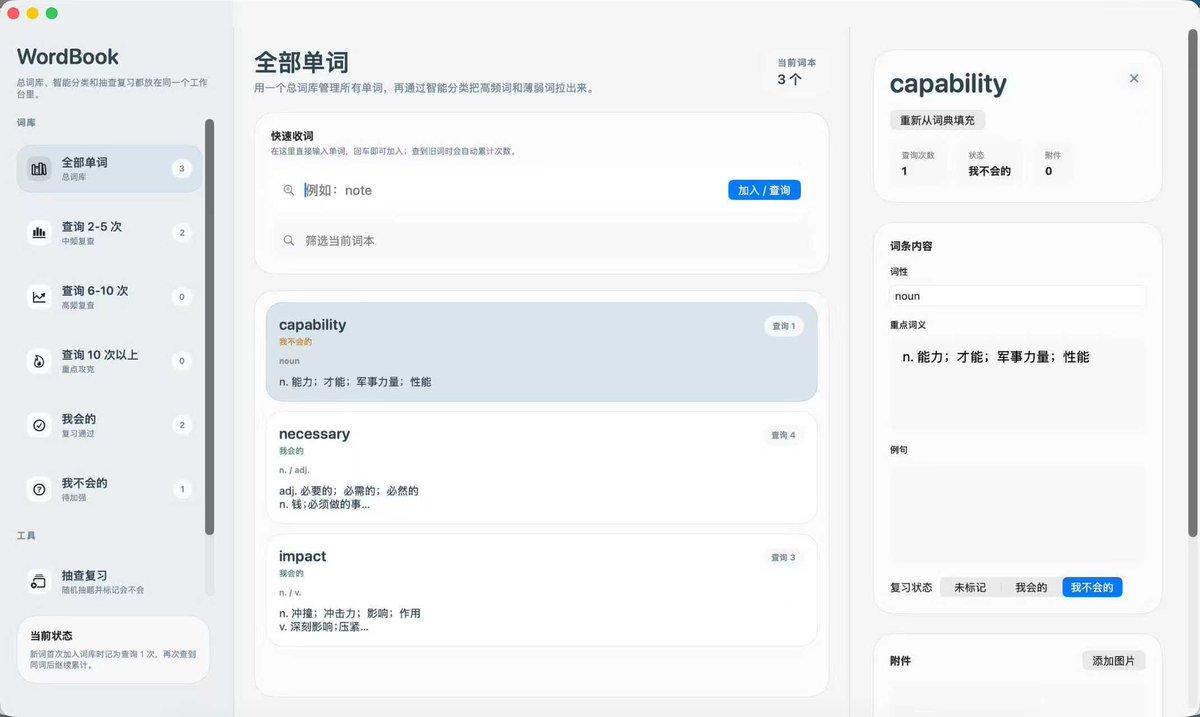
Task: Click the line chart icon beside 查询 6-10 次
Action: pos(39,297)
